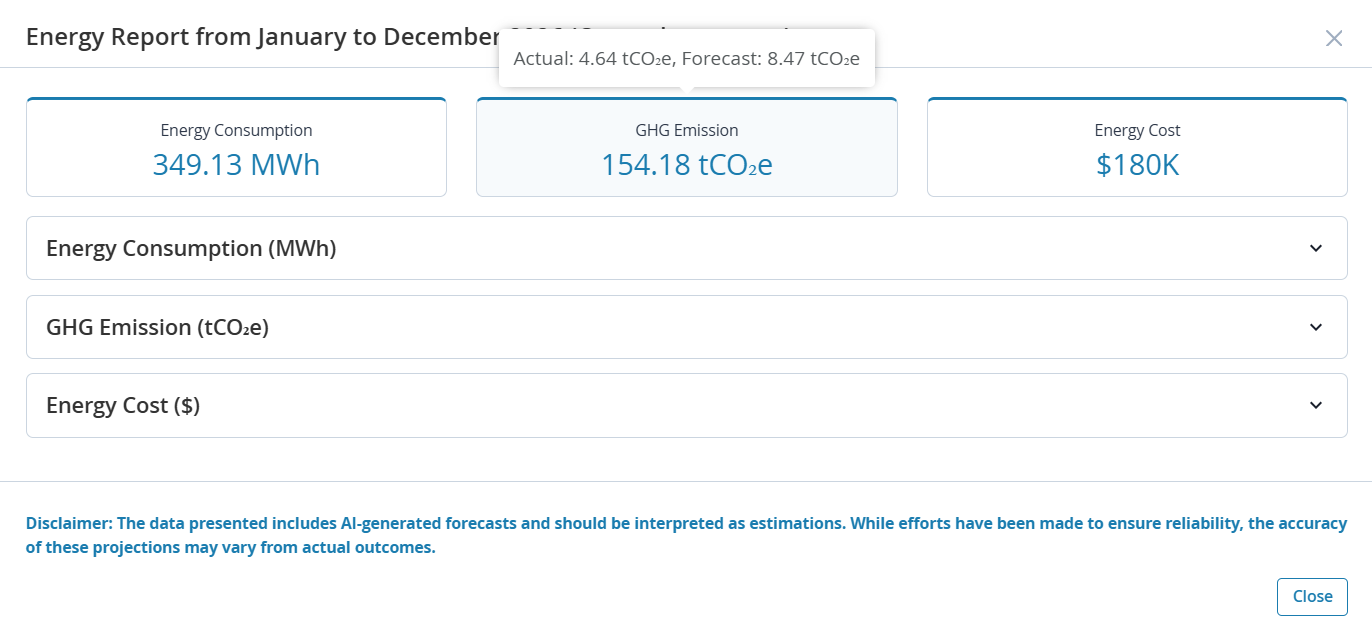
Task: Click the Energy Report dialog title
Action: tap(260, 37)
